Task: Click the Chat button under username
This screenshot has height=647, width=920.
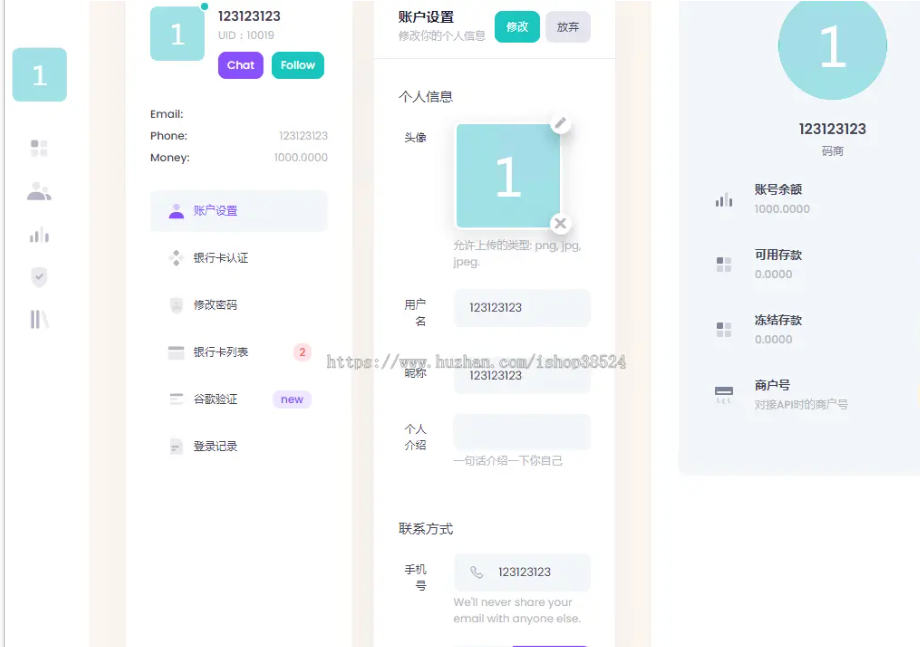Action: click(x=240, y=65)
